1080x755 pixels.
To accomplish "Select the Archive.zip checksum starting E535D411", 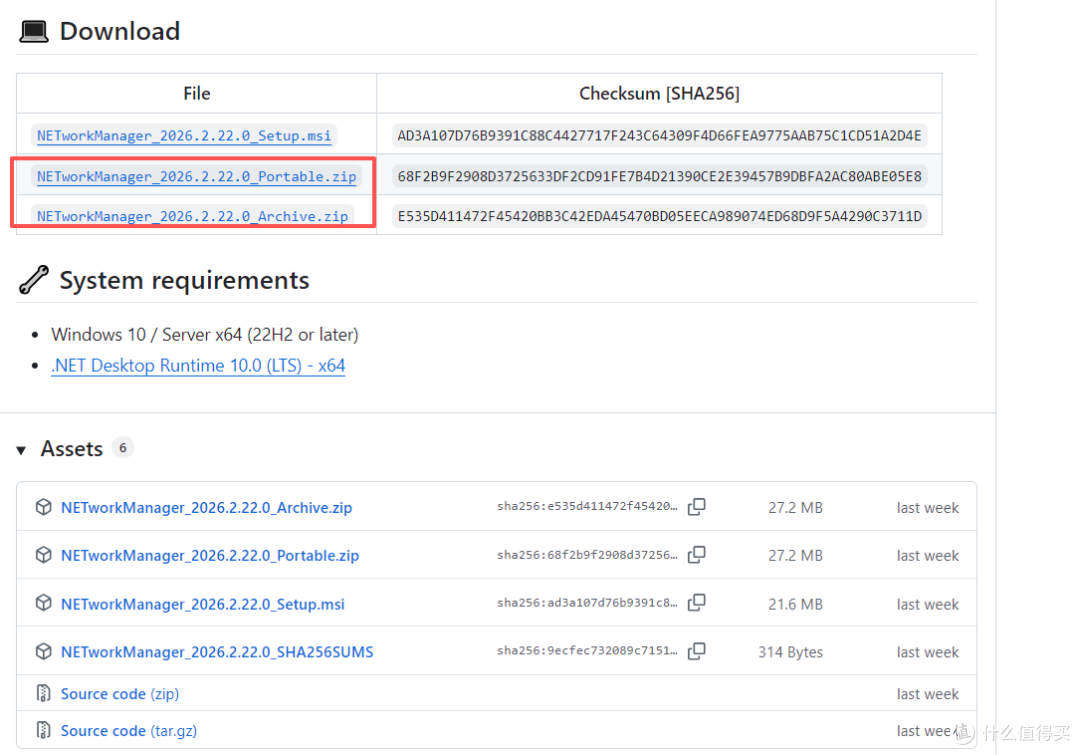I will pyautogui.click(x=659, y=216).
